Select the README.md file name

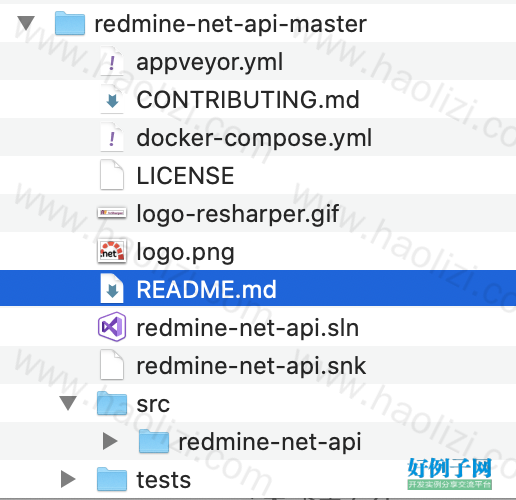(207, 289)
